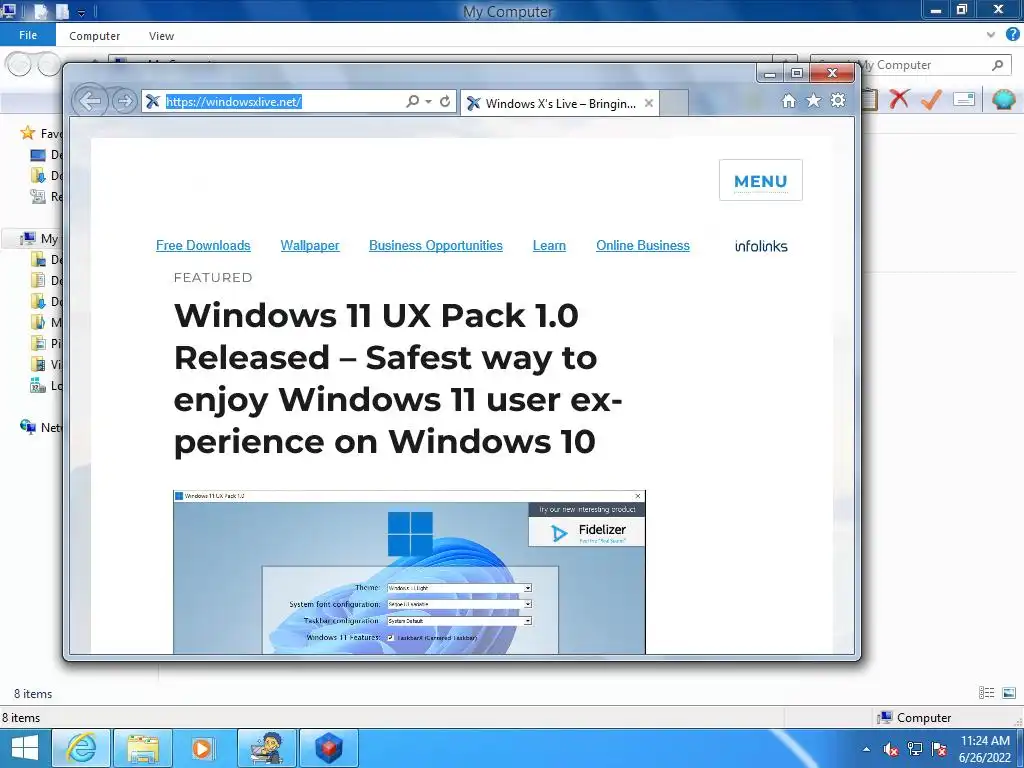Click the envelope card icon in the Explorer toolbar

pyautogui.click(x=964, y=99)
